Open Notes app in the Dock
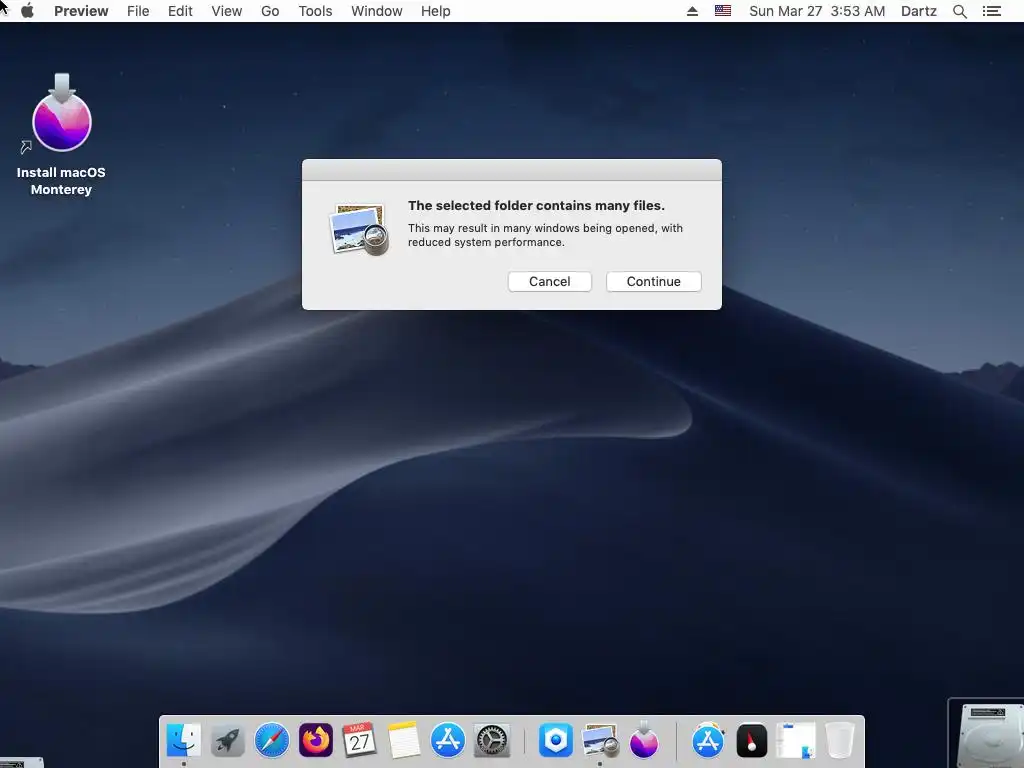 coord(404,740)
